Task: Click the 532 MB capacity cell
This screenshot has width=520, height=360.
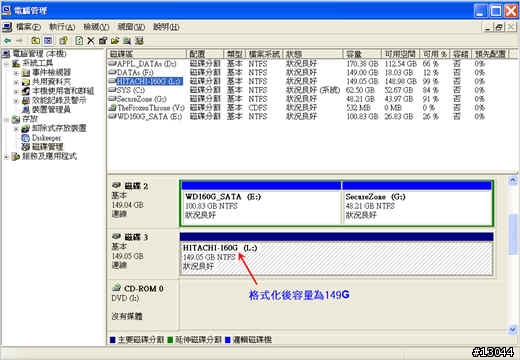Action: [359, 108]
